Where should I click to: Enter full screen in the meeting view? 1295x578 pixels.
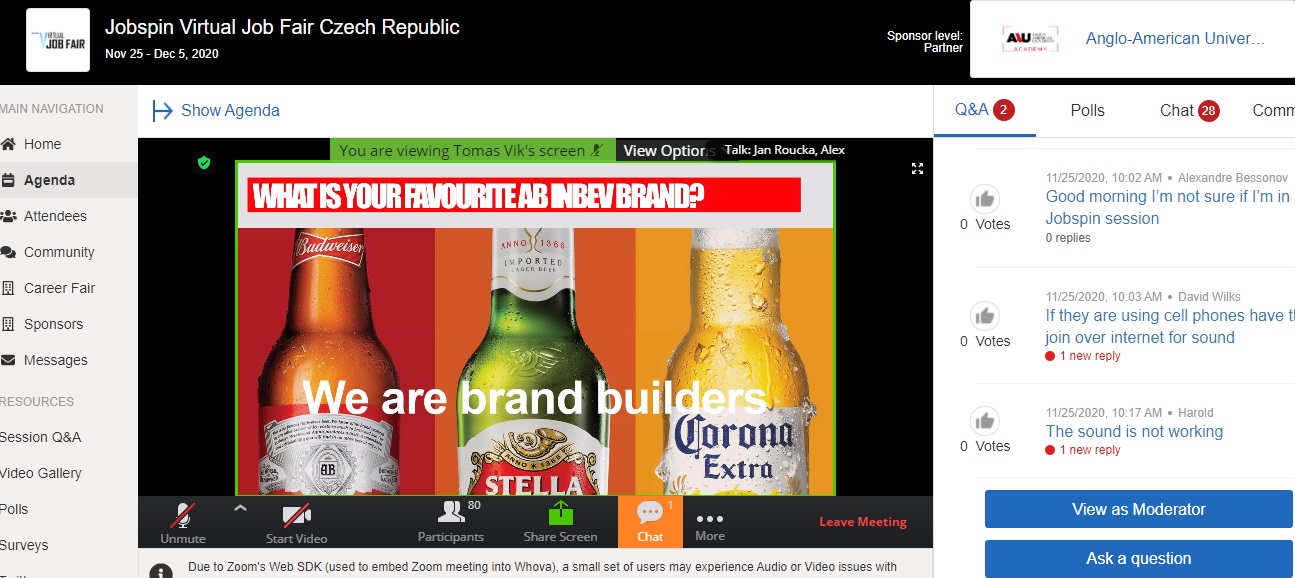tap(917, 169)
